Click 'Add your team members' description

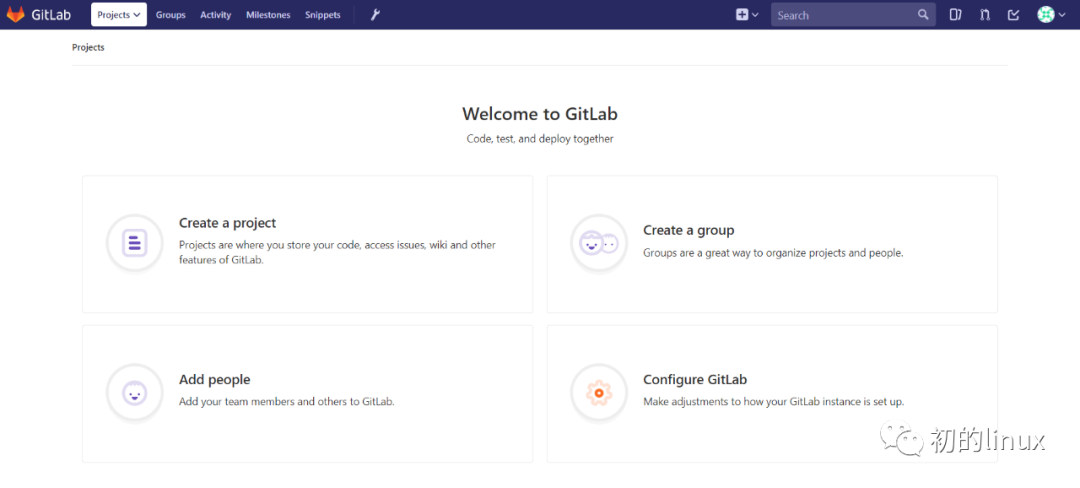click(x=287, y=402)
